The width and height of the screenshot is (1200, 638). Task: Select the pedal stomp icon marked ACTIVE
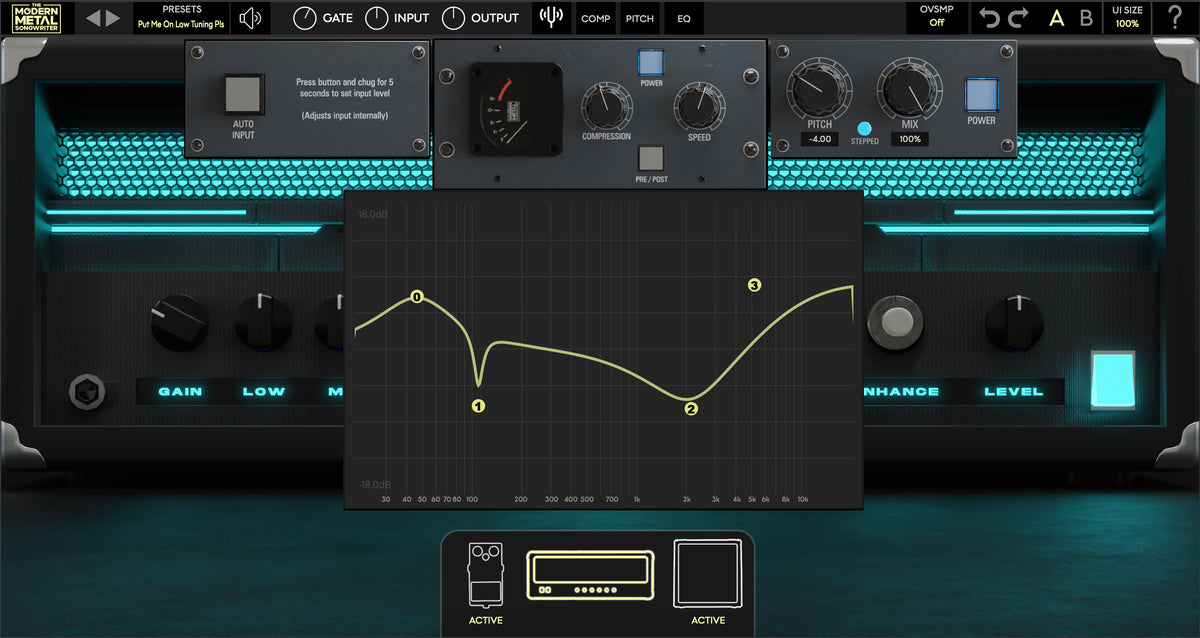point(485,575)
